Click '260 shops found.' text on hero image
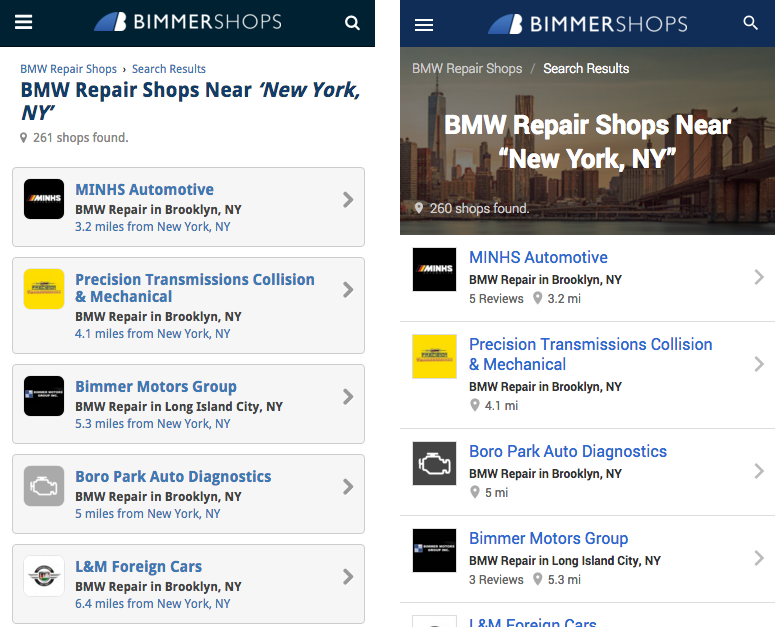This screenshot has height=627, width=775. (x=479, y=209)
